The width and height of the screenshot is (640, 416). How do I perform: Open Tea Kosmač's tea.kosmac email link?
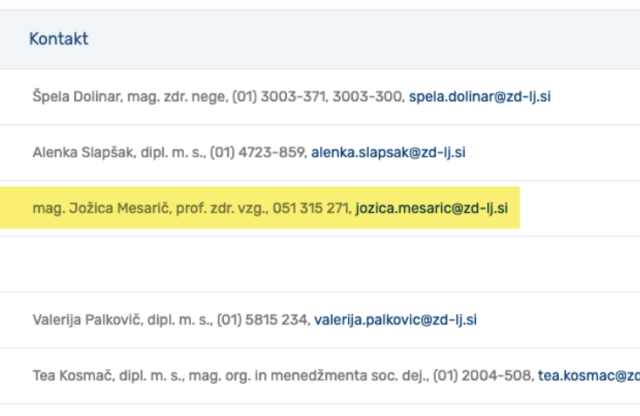[x=589, y=376]
